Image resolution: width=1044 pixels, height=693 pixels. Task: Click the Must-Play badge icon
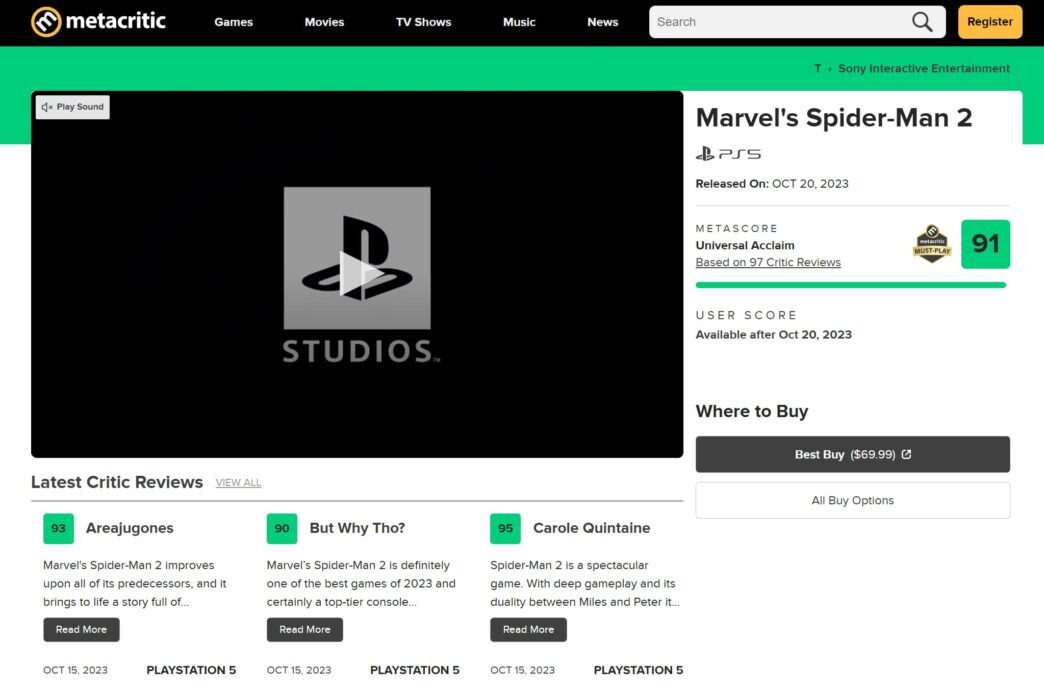932,244
